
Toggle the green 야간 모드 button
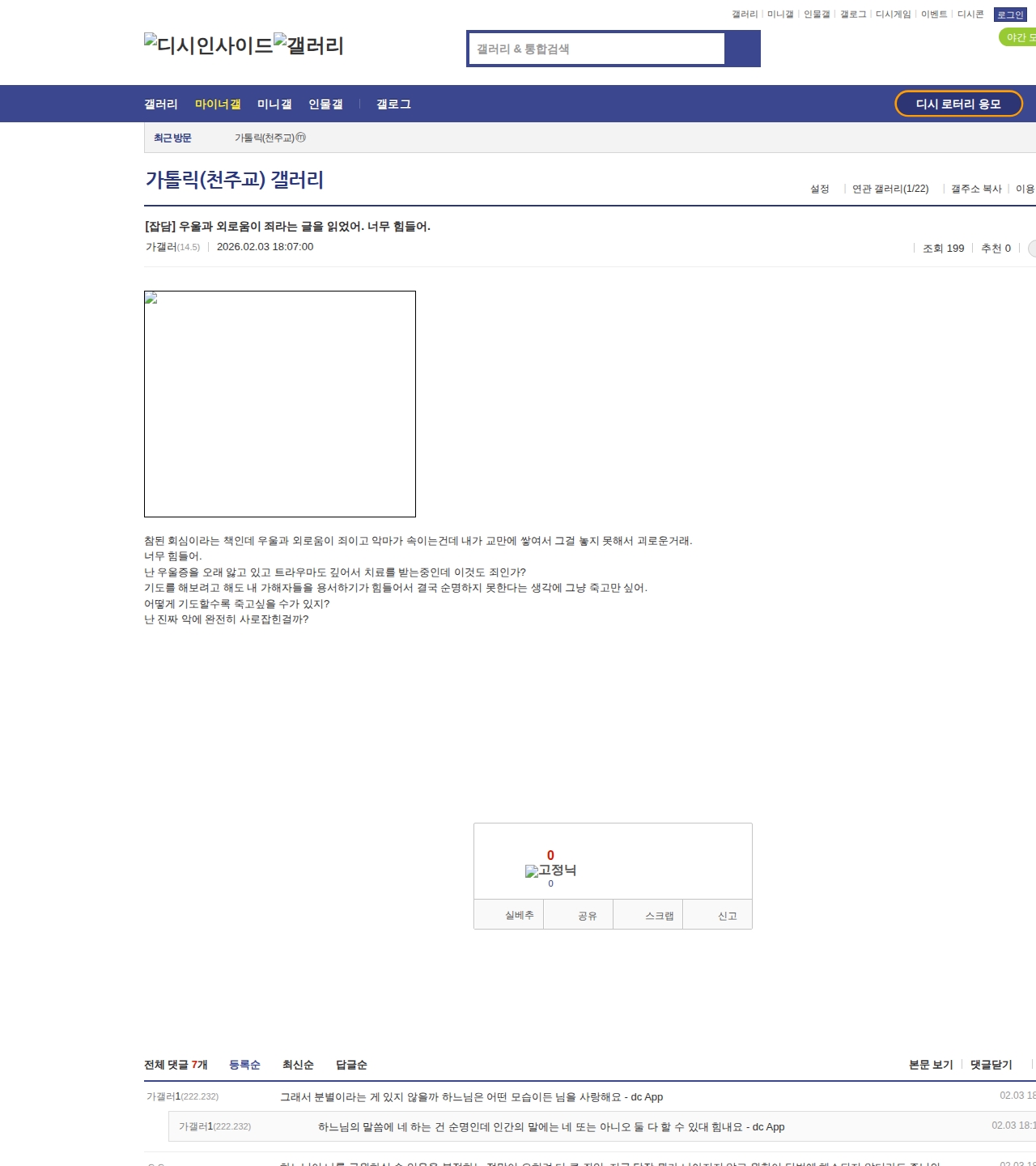click(x=1017, y=37)
